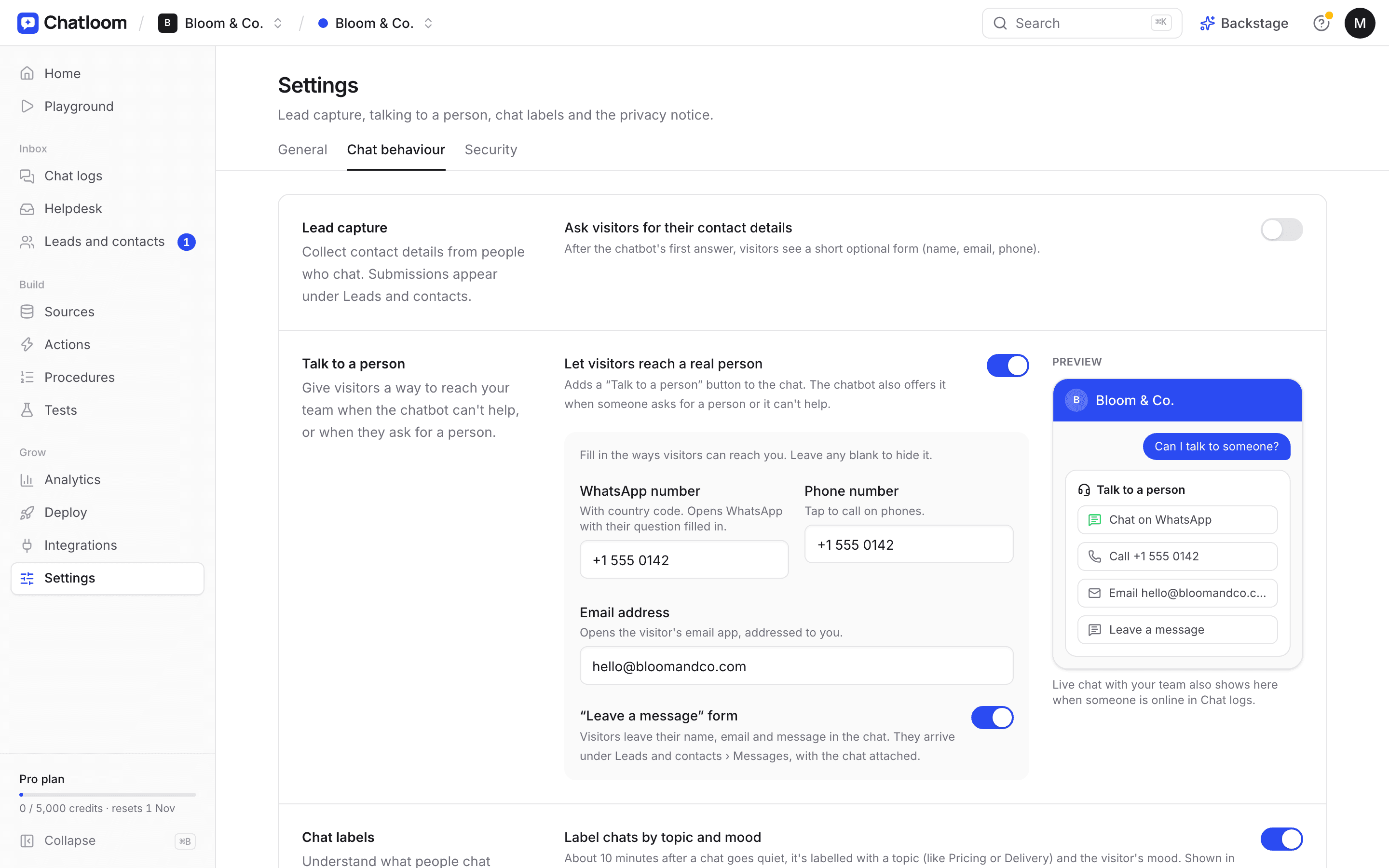The width and height of the screenshot is (1389, 868).
Task: Click the Phone number input
Action: [x=909, y=544]
